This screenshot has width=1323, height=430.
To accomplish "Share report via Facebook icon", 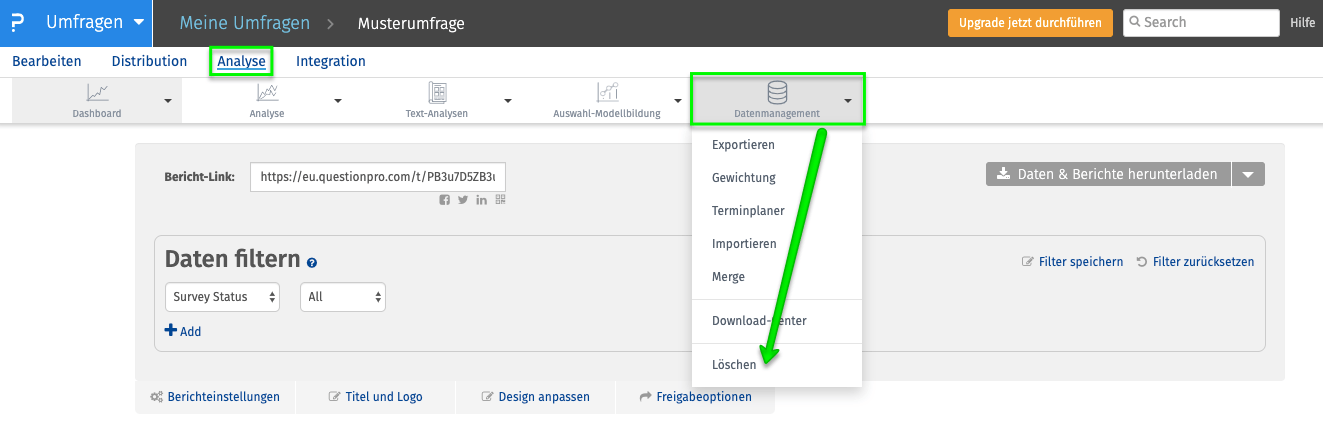I will (445, 200).
